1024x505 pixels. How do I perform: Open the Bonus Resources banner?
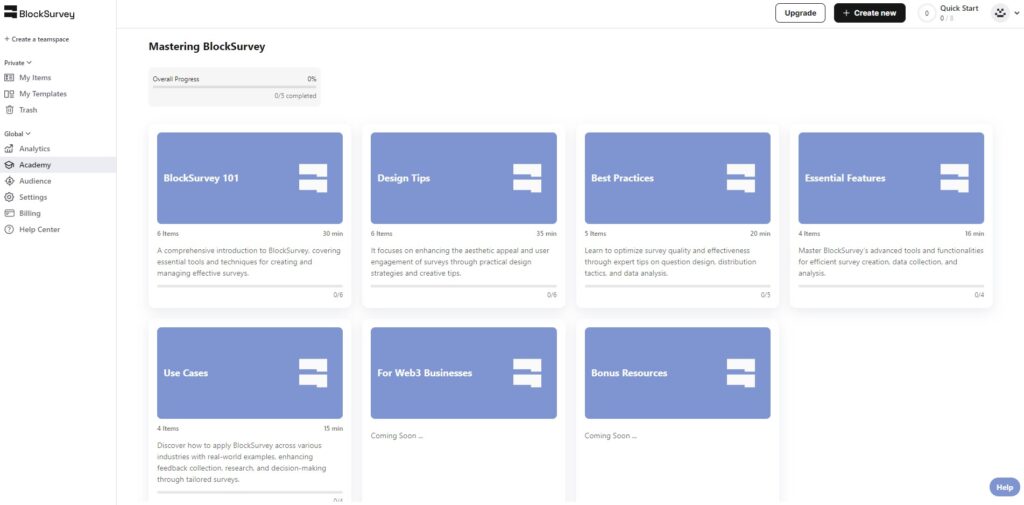pos(677,373)
